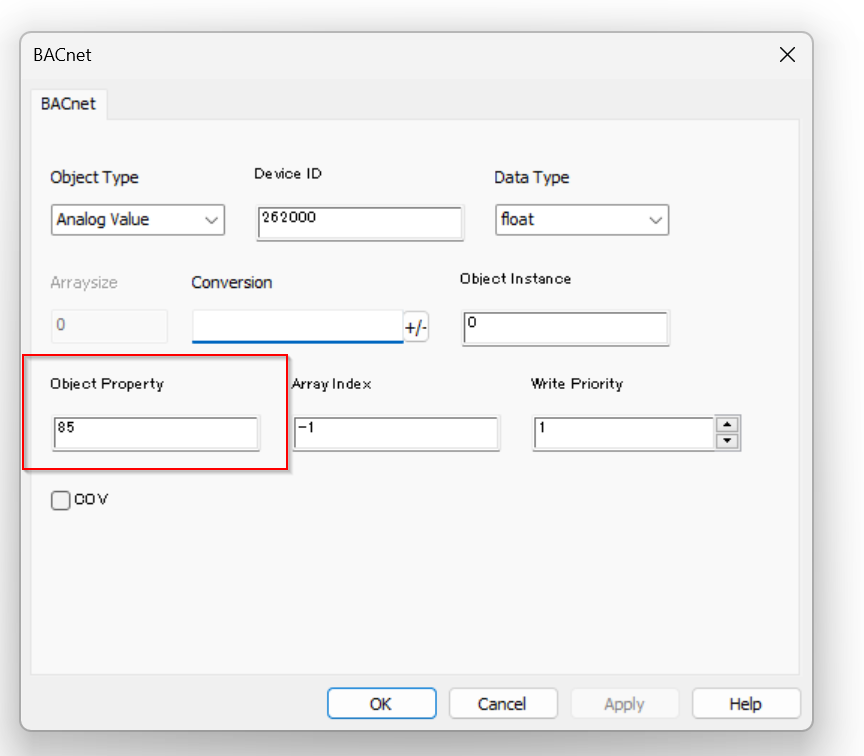
Task: Decrease Write Priority with down arrow
Action: (x=727, y=441)
